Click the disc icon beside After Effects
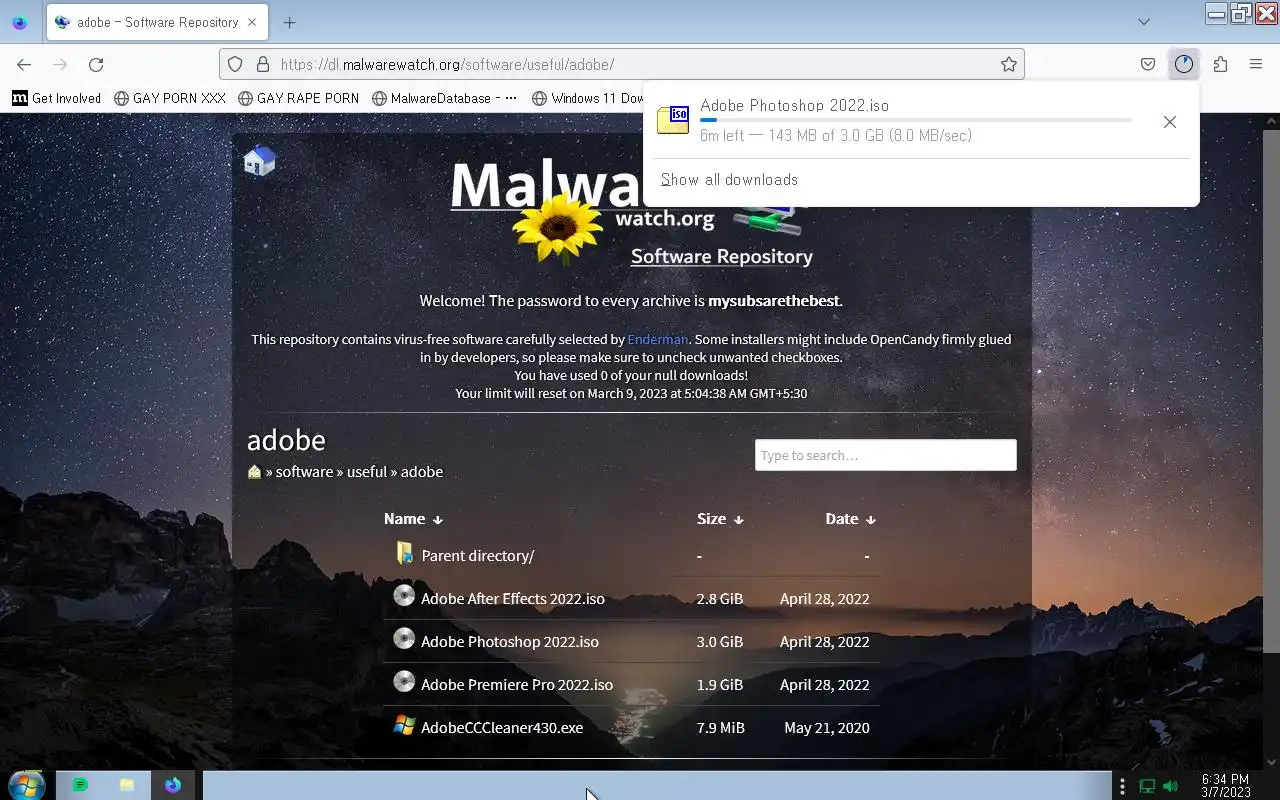1280x800 pixels. click(404, 596)
